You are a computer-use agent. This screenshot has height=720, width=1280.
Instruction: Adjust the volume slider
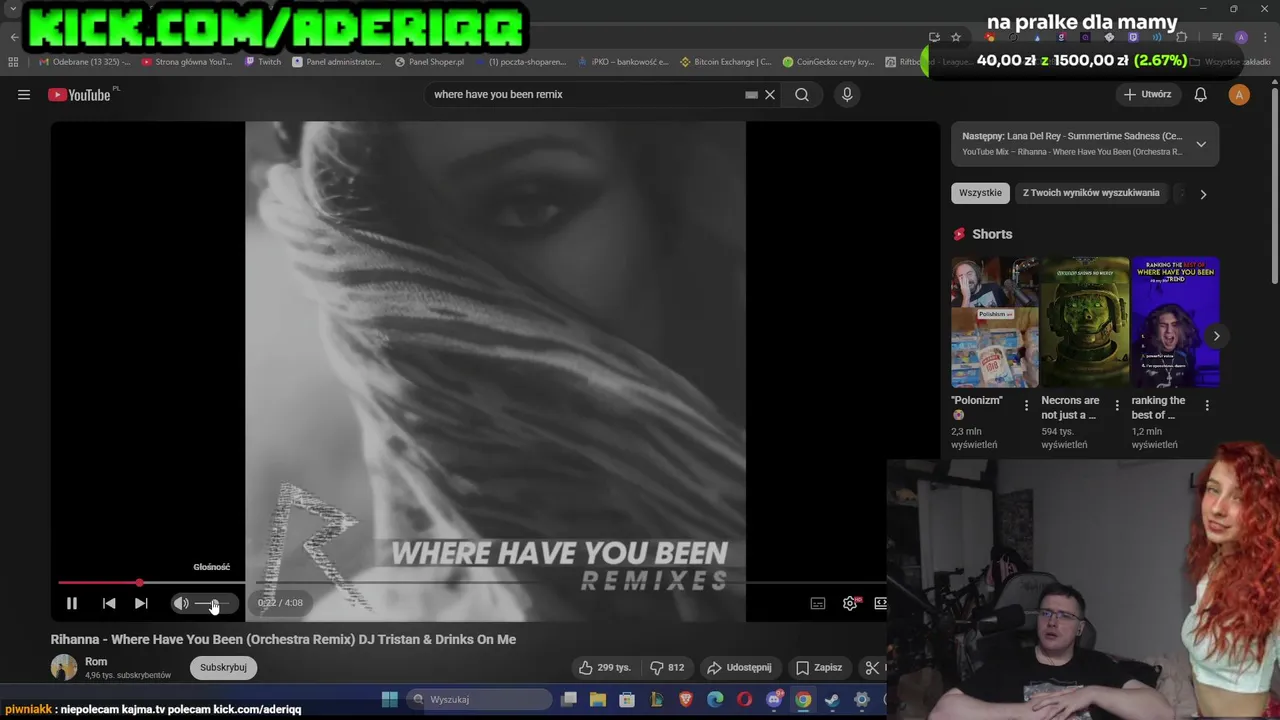(x=213, y=603)
